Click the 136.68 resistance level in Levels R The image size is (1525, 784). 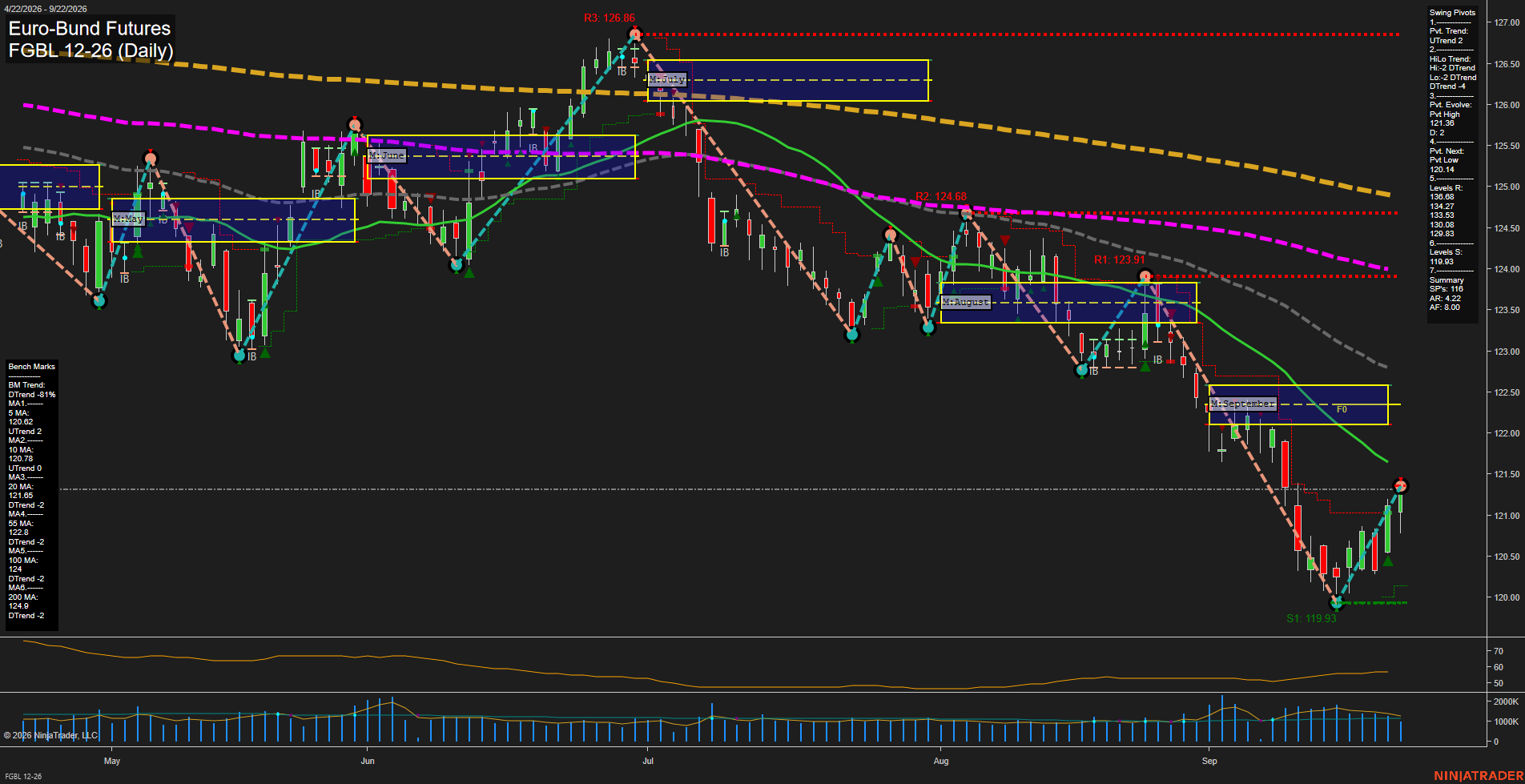[1442, 197]
